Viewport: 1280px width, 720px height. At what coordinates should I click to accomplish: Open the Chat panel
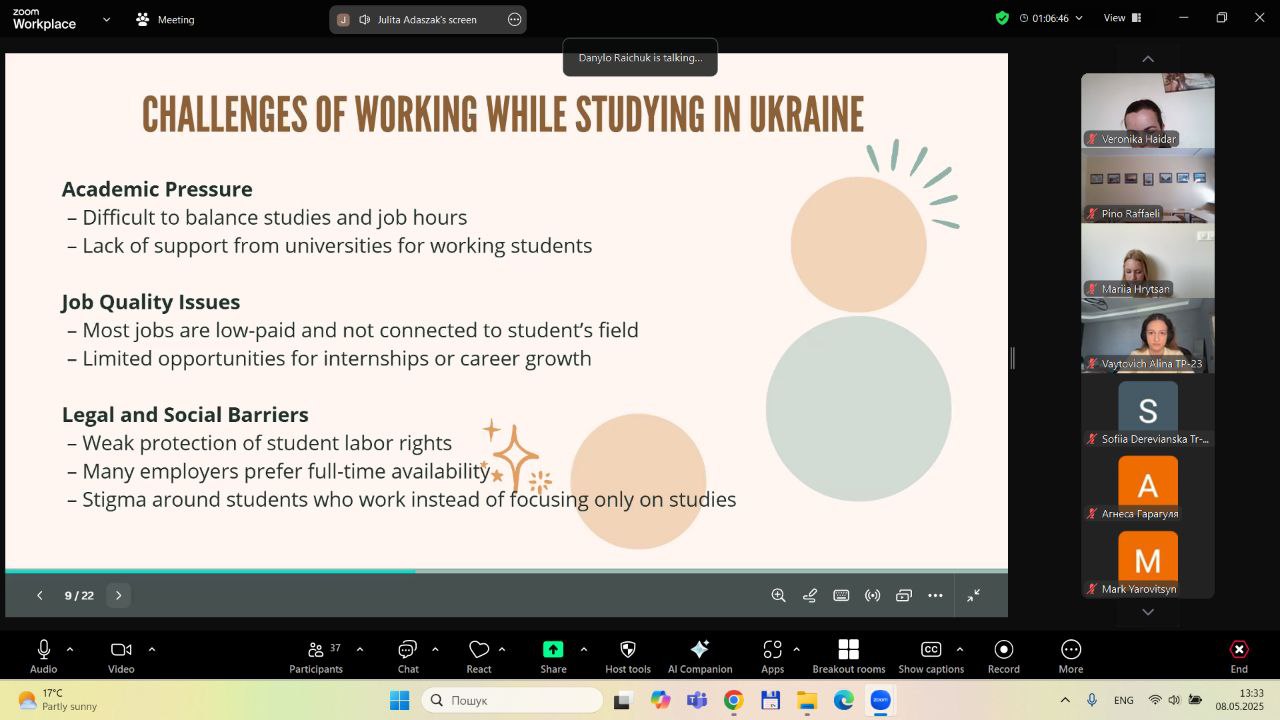[x=408, y=656]
